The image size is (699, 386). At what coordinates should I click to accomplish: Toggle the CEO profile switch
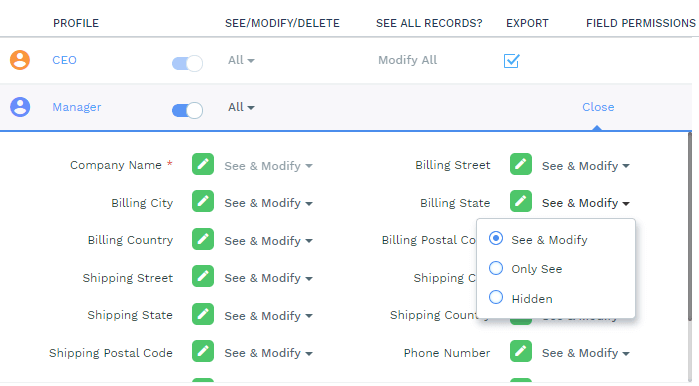187,63
